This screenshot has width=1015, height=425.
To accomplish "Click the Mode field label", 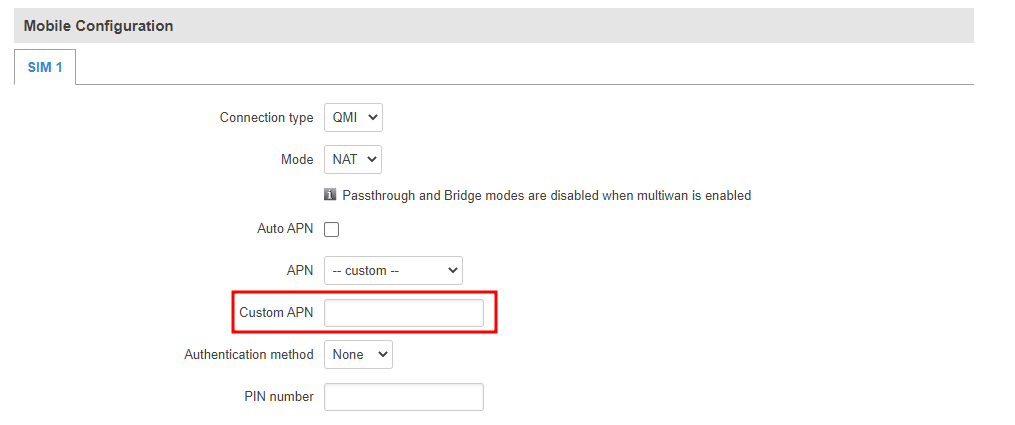I will pyautogui.click(x=297, y=159).
